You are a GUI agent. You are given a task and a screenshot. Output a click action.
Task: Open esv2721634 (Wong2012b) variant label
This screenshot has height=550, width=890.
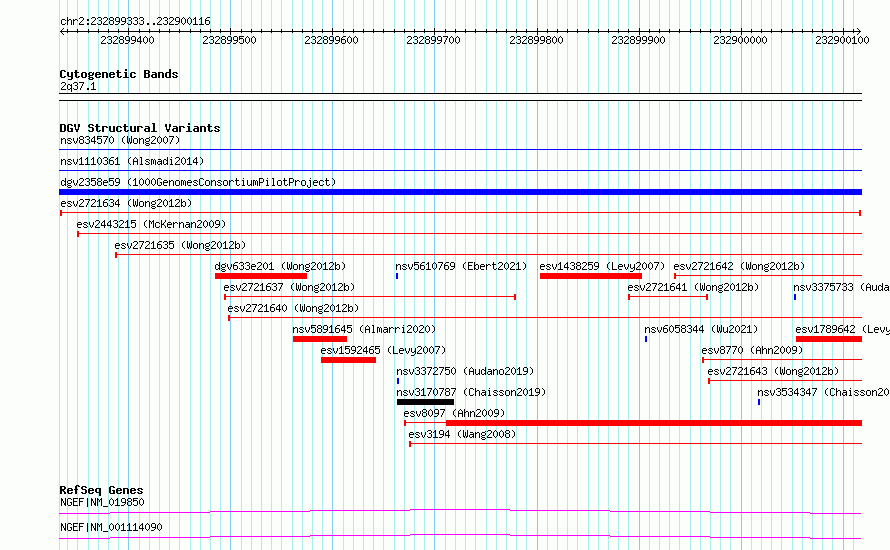click(126, 203)
